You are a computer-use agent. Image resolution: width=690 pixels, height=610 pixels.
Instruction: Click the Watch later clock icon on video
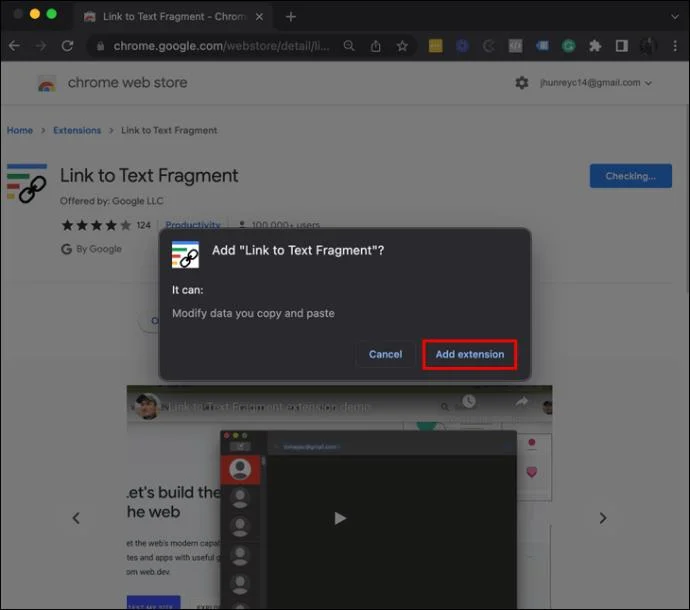(469, 401)
